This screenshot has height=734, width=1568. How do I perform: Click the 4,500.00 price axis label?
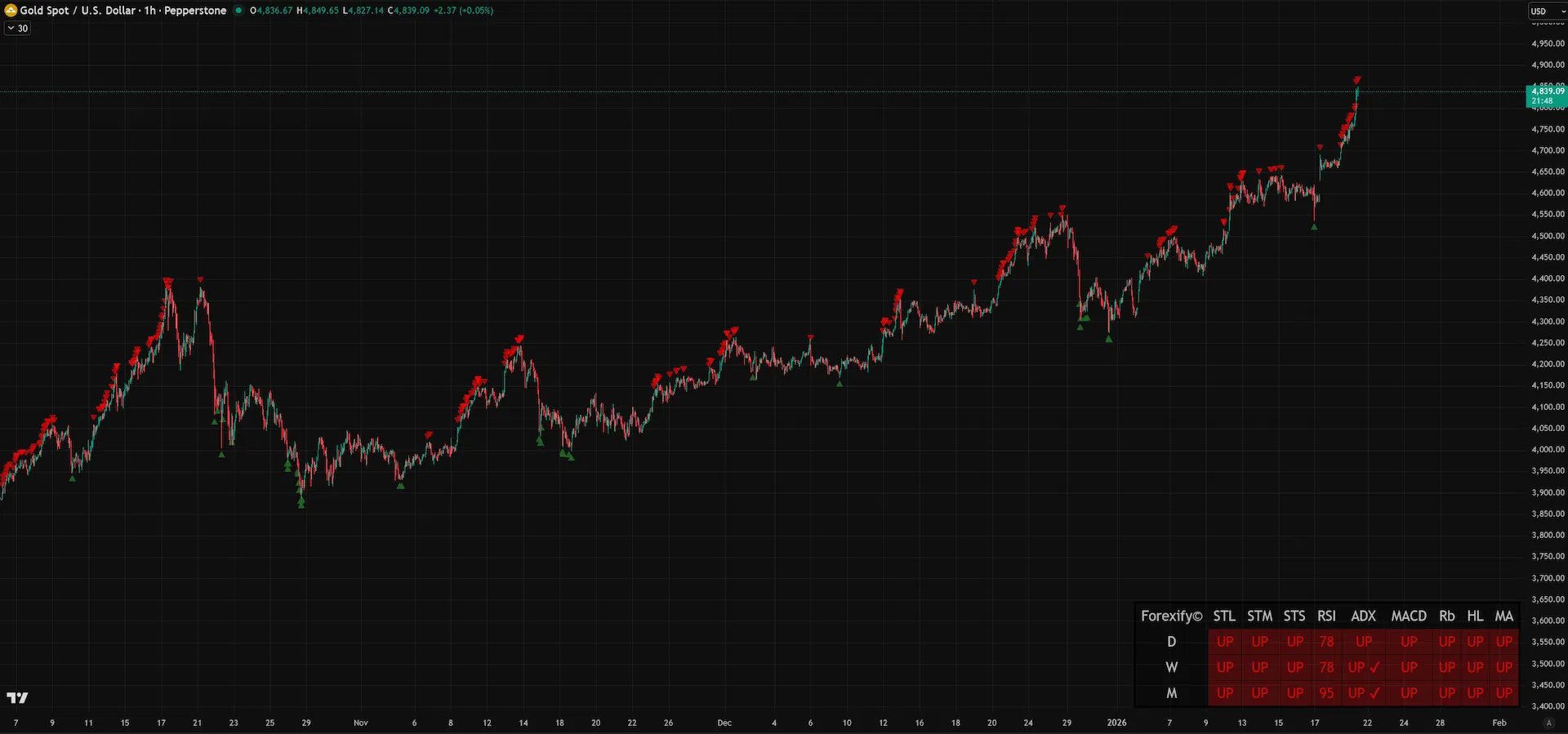pyautogui.click(x=1548, y=236)
